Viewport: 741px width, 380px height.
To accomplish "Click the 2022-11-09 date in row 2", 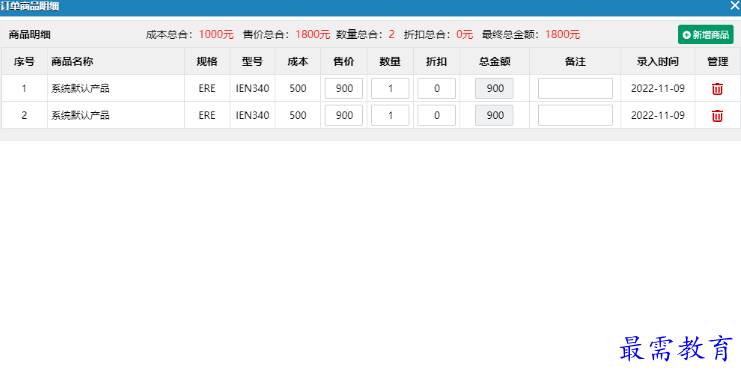I will point(658,115).
